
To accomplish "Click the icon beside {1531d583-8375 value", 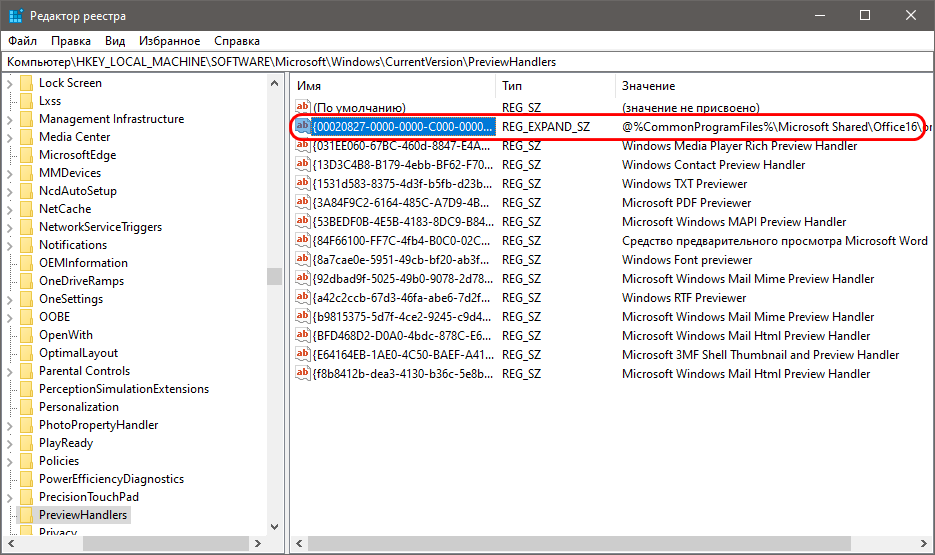I will pyautogui.click(x=303, y=183).
